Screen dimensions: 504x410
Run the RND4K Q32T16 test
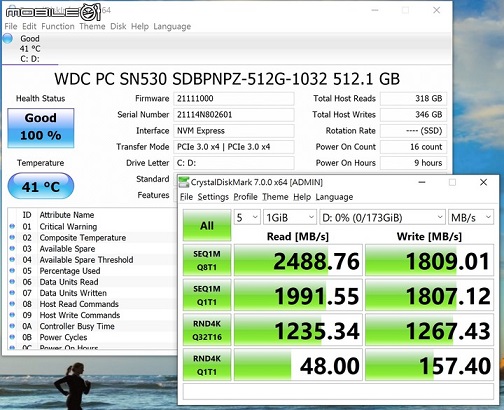point(207,330)
